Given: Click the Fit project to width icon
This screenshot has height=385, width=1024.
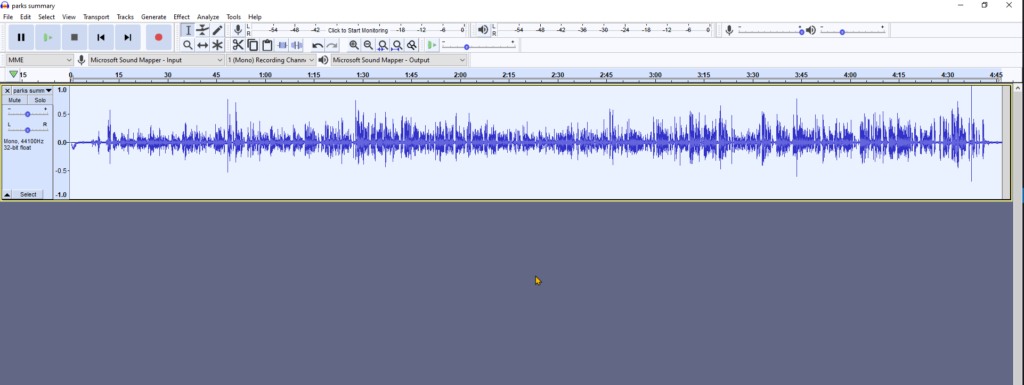Looking at the screenshot, I should pos(397,45).
